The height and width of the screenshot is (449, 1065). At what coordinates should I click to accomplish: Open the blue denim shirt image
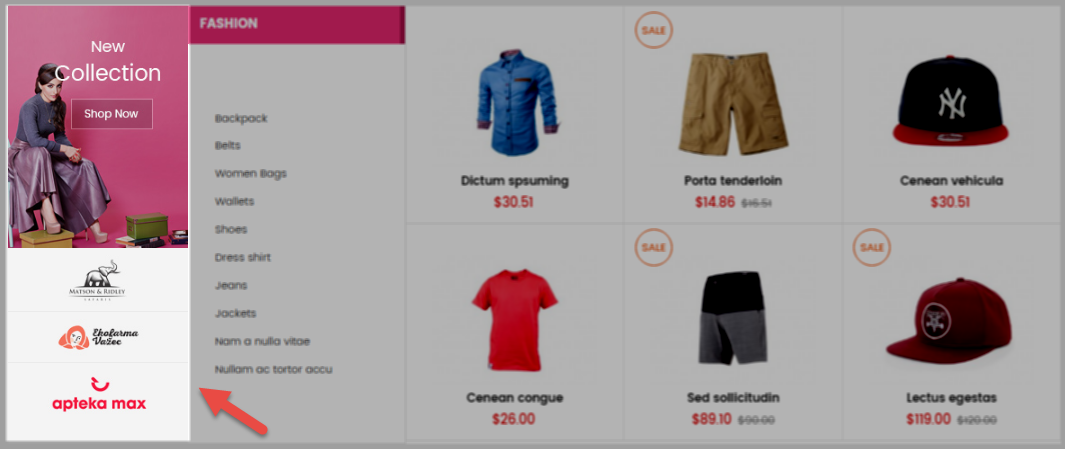point(518,103)
